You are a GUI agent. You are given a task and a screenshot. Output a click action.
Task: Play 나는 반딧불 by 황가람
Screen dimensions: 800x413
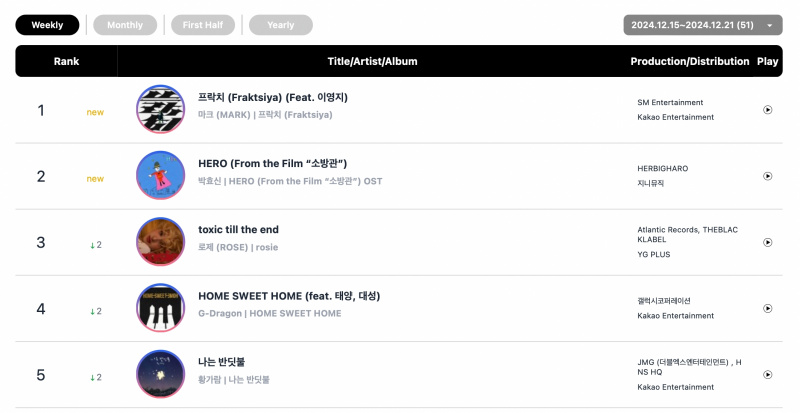[767, 375]
